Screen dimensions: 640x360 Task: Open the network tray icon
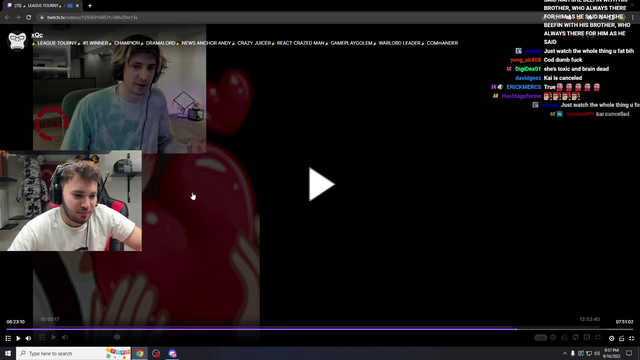pyautogui.click(x=589, y=353)
